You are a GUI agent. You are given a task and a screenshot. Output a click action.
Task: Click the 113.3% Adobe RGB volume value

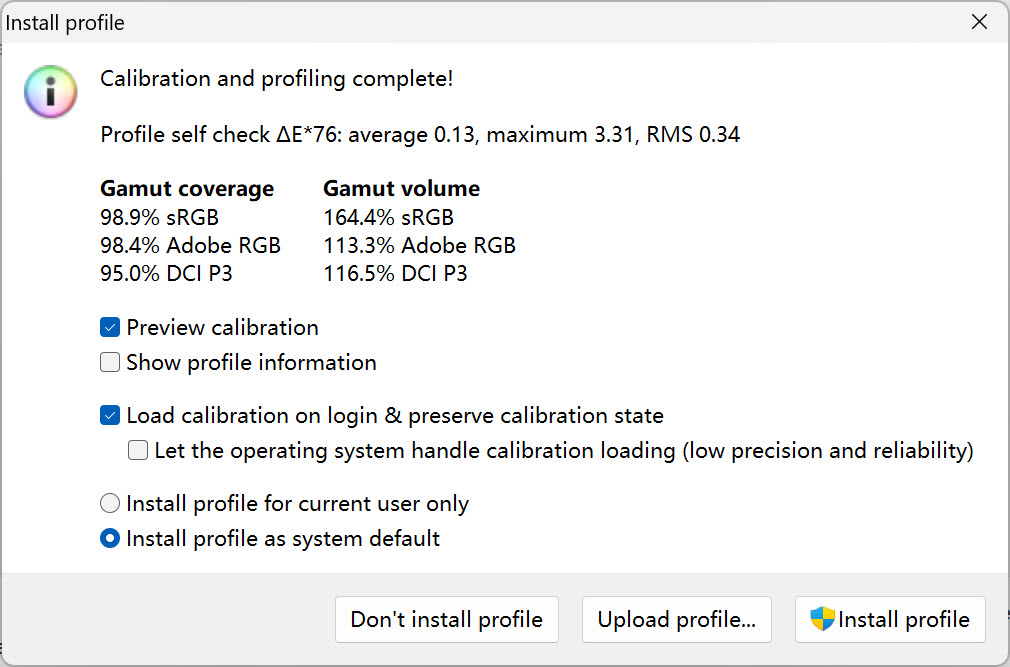(x=419, y=245)
